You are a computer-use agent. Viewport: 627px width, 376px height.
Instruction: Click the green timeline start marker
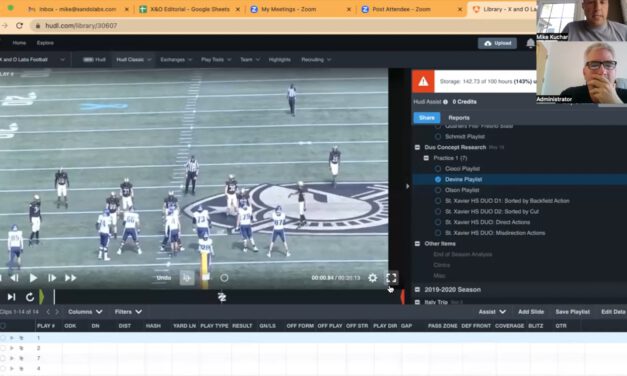tap(41, 296)
